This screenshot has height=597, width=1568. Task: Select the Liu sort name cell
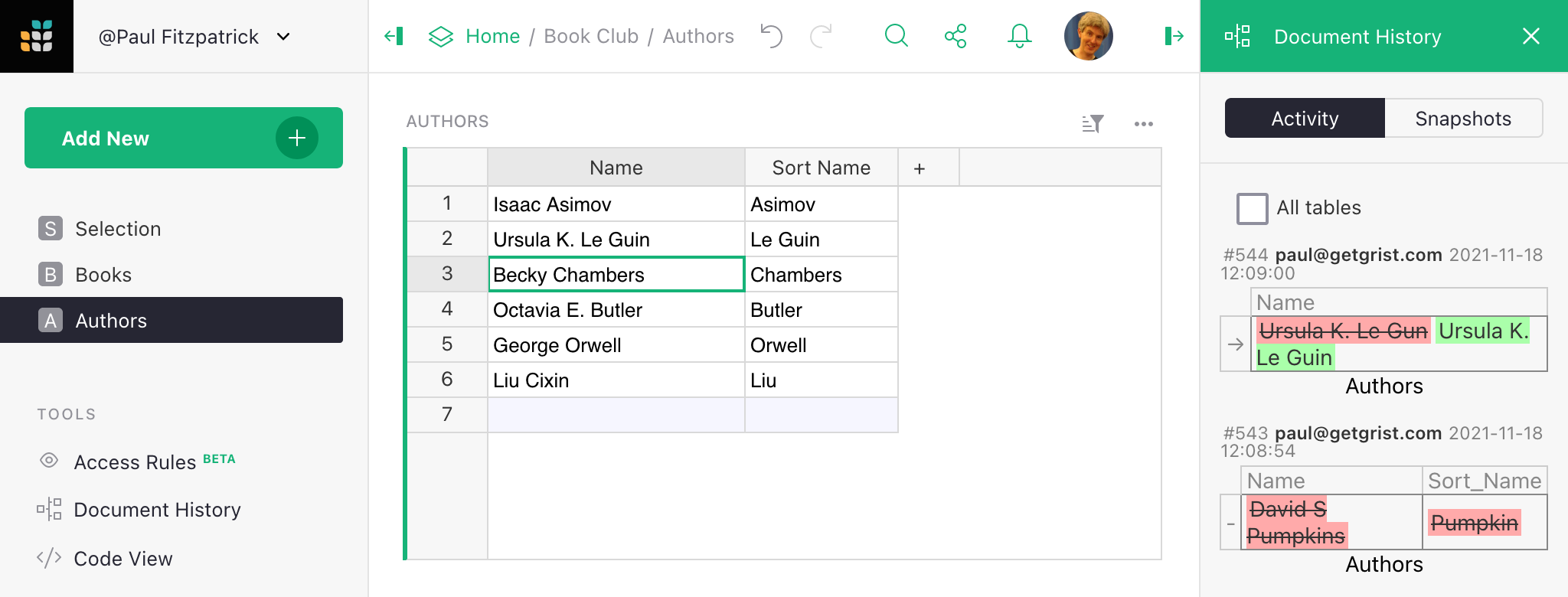click(x=822, y=380)
